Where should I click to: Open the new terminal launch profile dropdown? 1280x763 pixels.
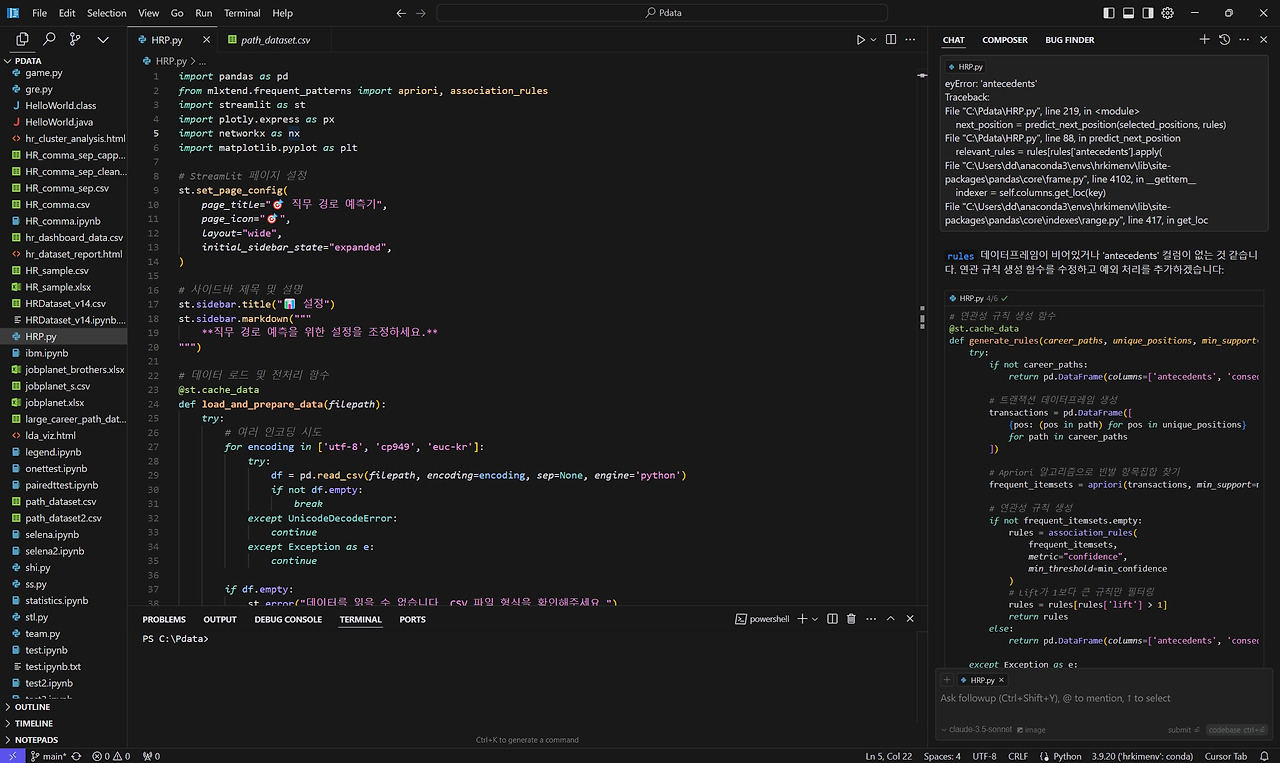815,620
